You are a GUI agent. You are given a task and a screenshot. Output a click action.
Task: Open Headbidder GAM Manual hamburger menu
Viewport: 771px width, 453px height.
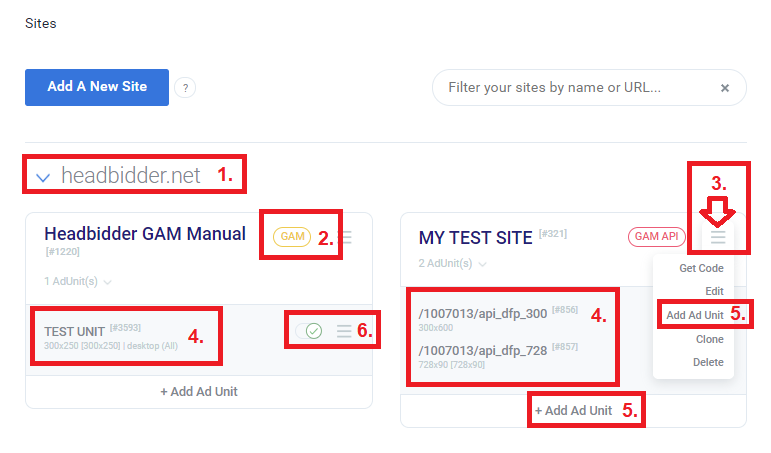click(x=346, y=237)
